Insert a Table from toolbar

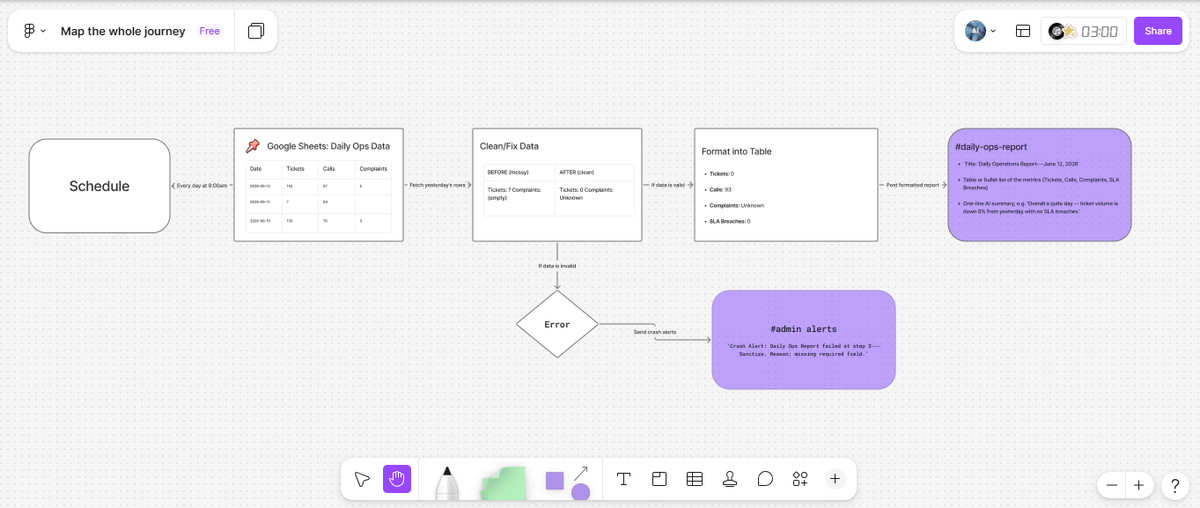click(694, 480)
